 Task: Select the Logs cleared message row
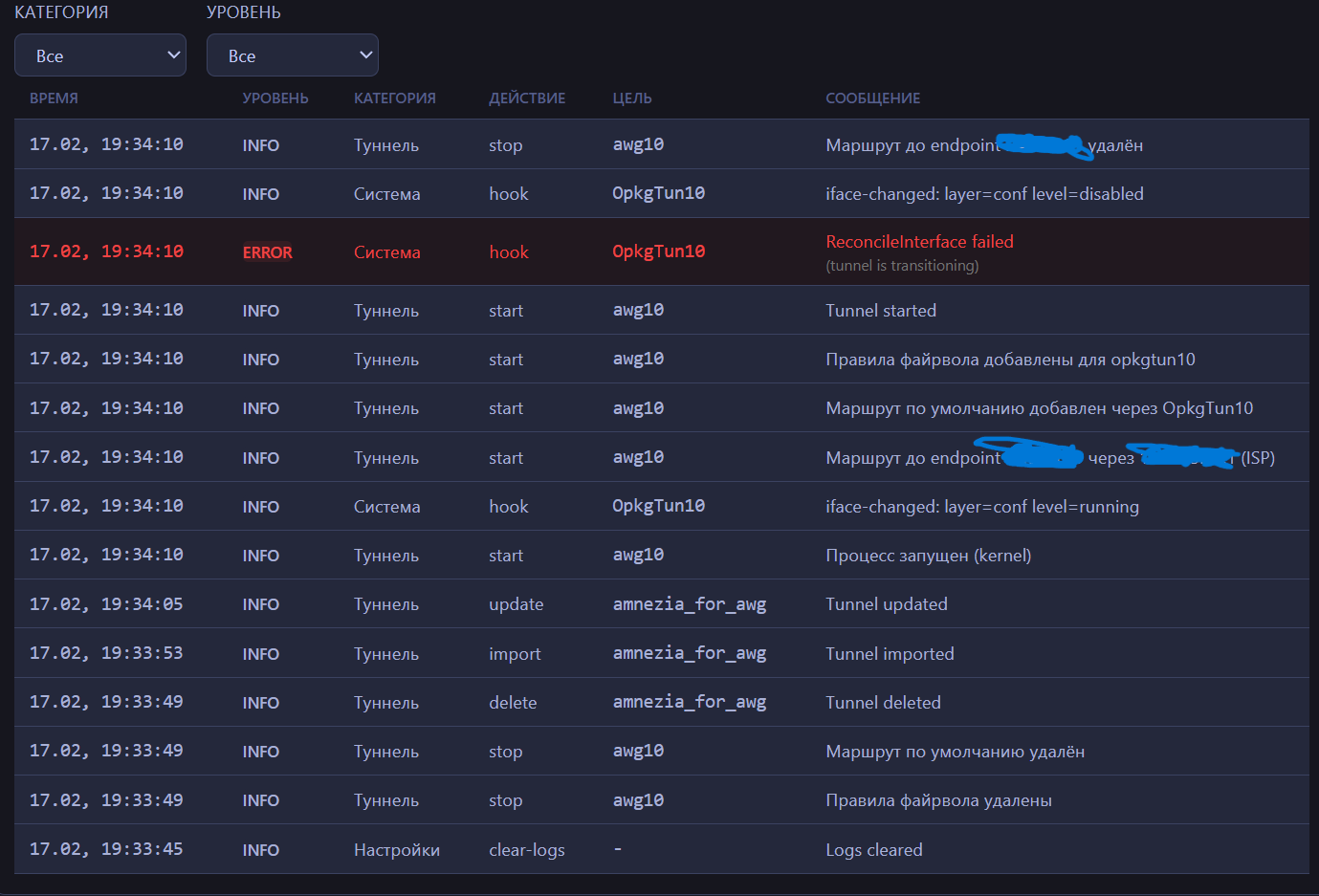874,850
